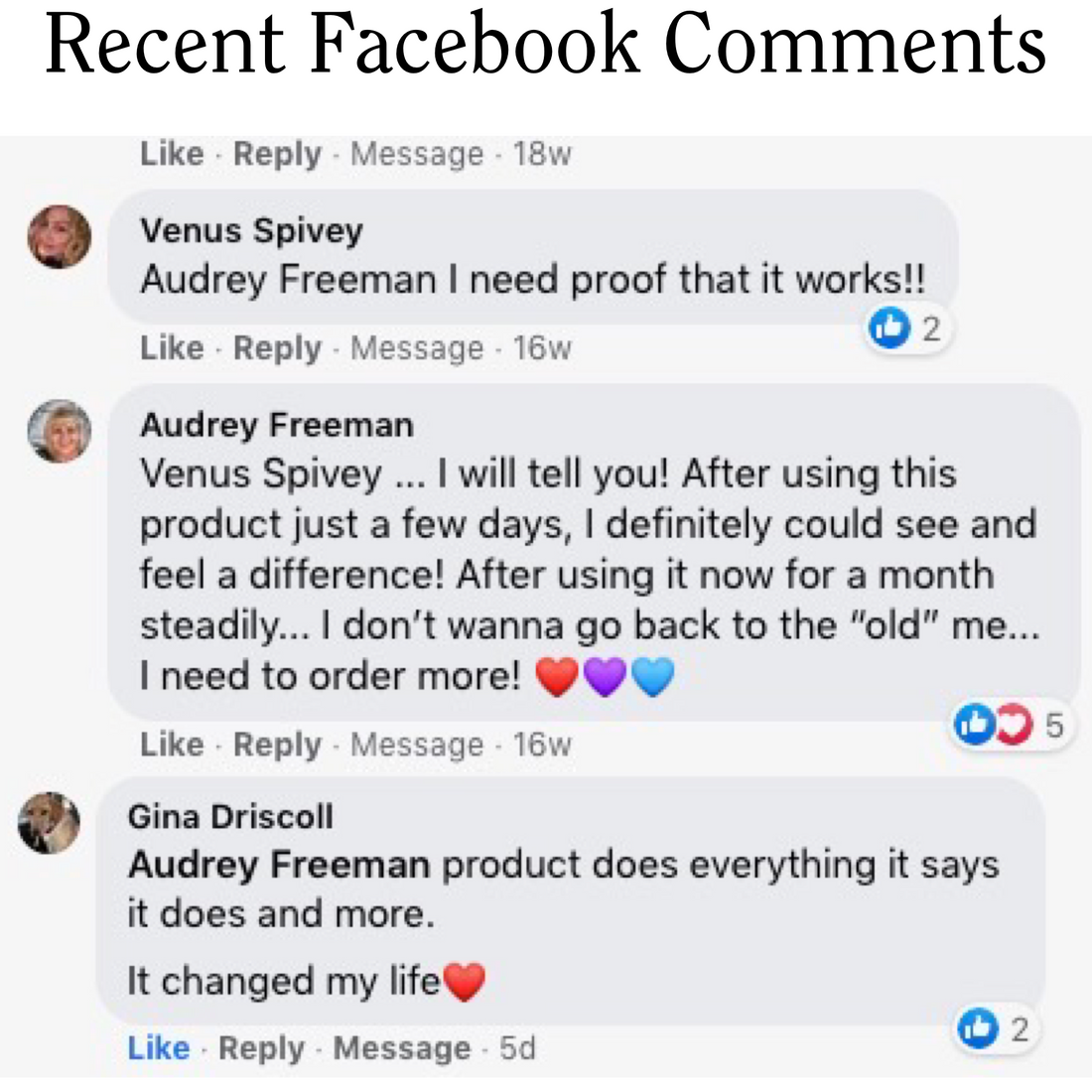Click the reaction count of 5 on Audrey's reply
Image resolution: width=1092 pixels, height=1092 pixels.
(1056, 725)
